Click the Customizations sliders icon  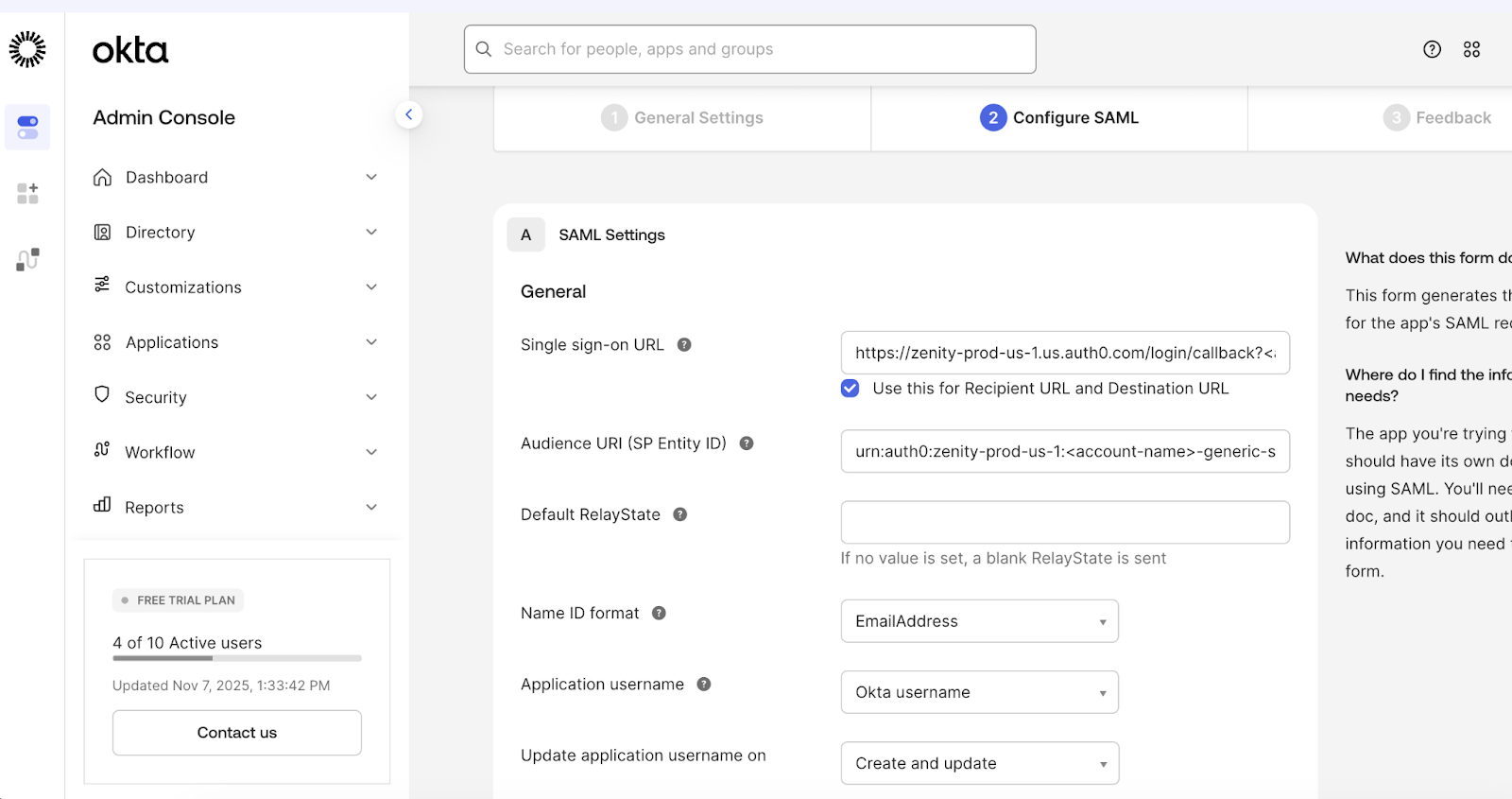pyautogui.click(x=102, y=285)
